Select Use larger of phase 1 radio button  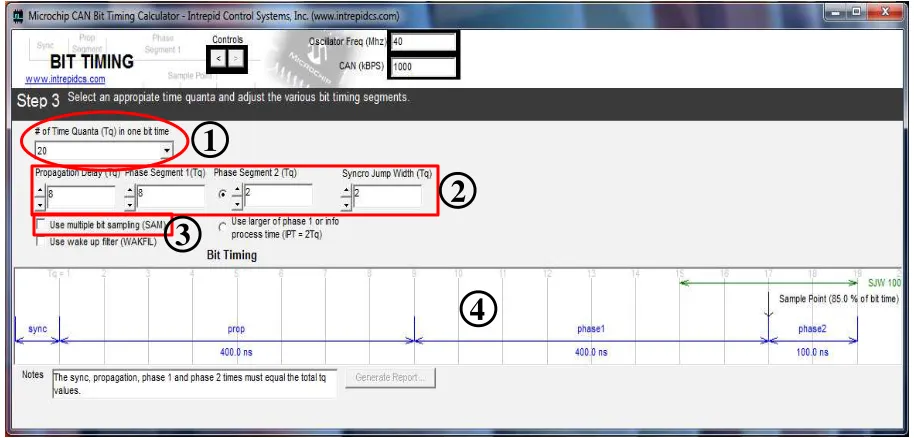click(223, 227)
